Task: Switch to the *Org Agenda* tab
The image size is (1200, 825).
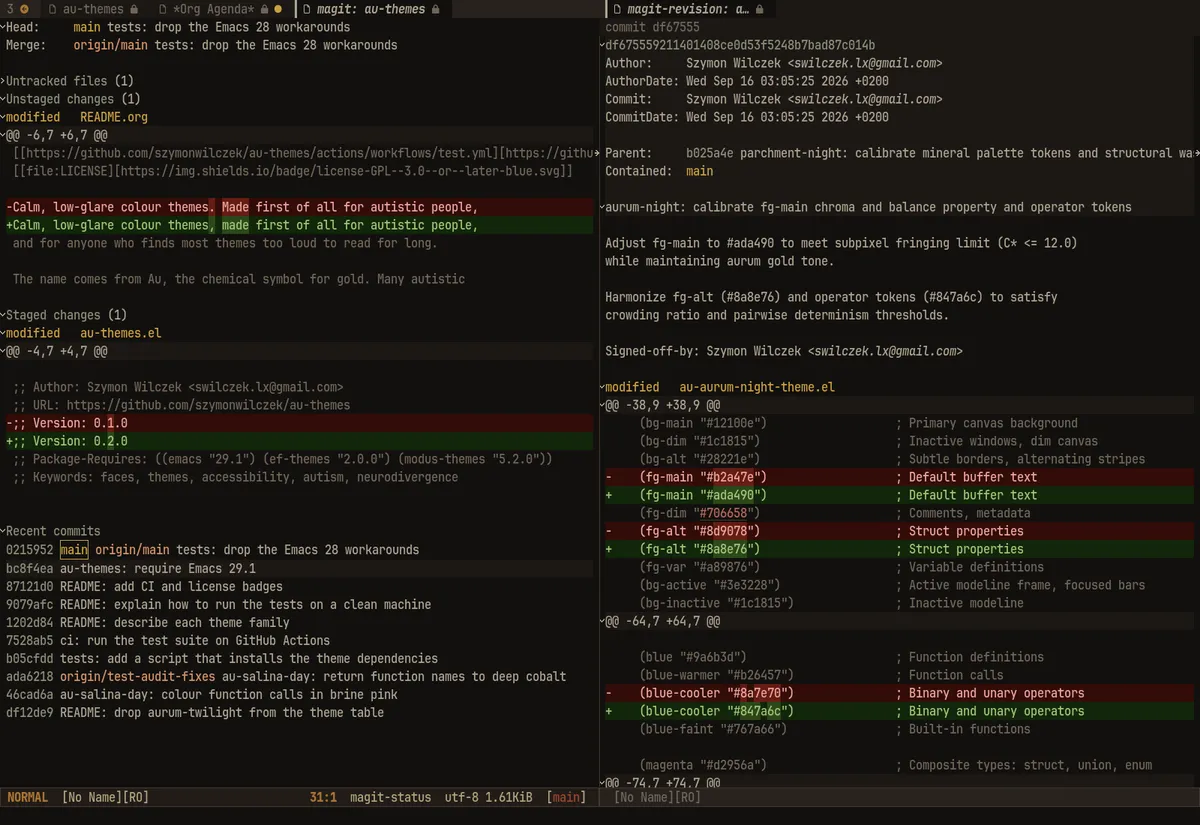Action: click(x=213, y=9)
